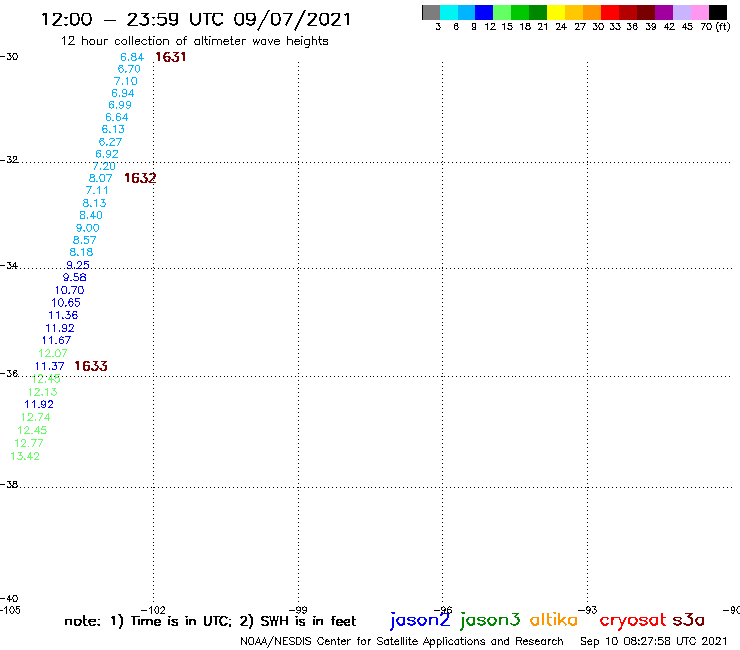Image resolution: width=740 pixels, height=650 pixels.
Task: Click the wave height value 6.64
Action: [x=117, y=117]
